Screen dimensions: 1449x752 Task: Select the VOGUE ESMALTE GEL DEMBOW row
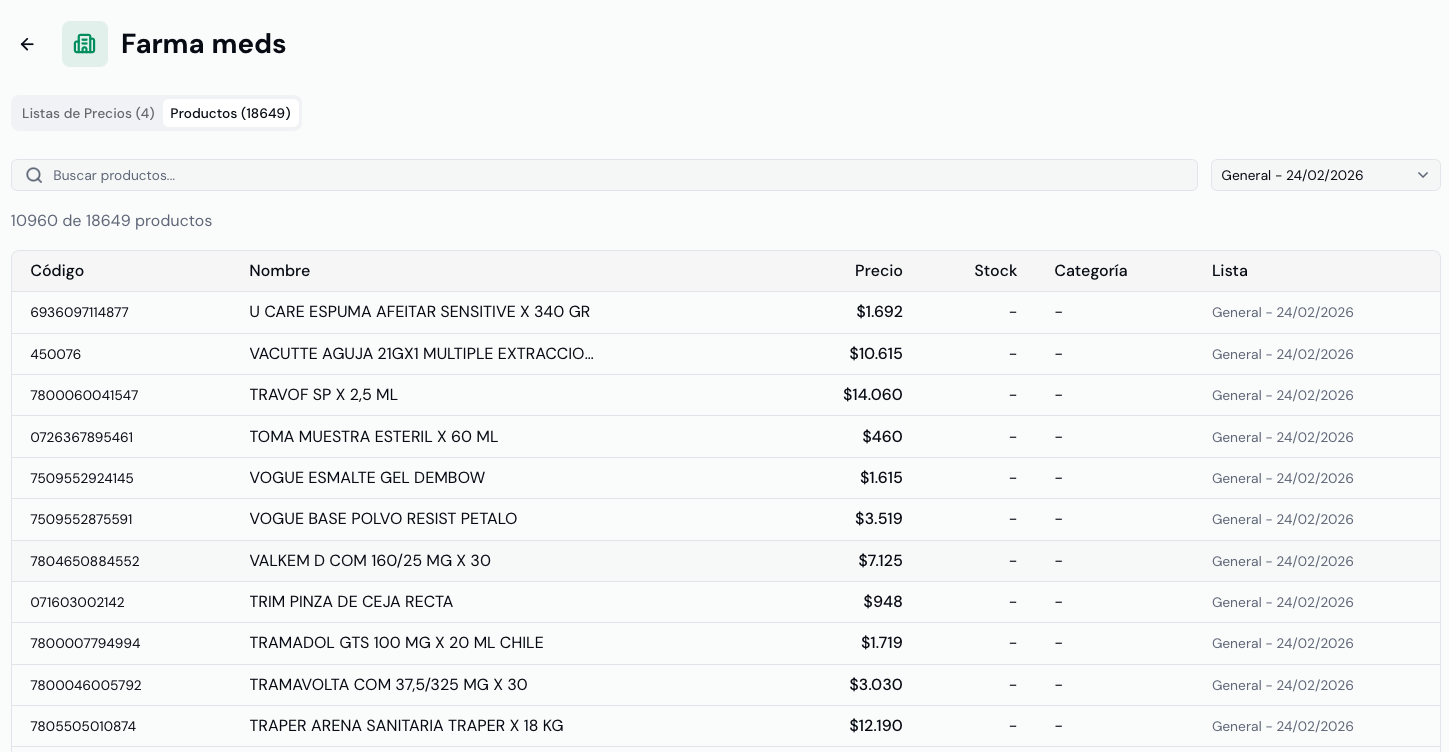click(x=367, y=478)
